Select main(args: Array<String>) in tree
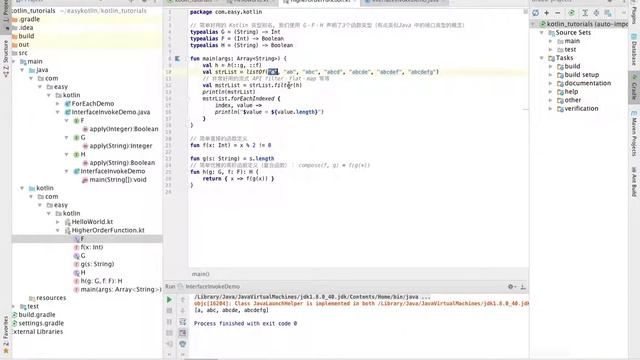Viewport: 640px width, 360px height. point(121,289)
